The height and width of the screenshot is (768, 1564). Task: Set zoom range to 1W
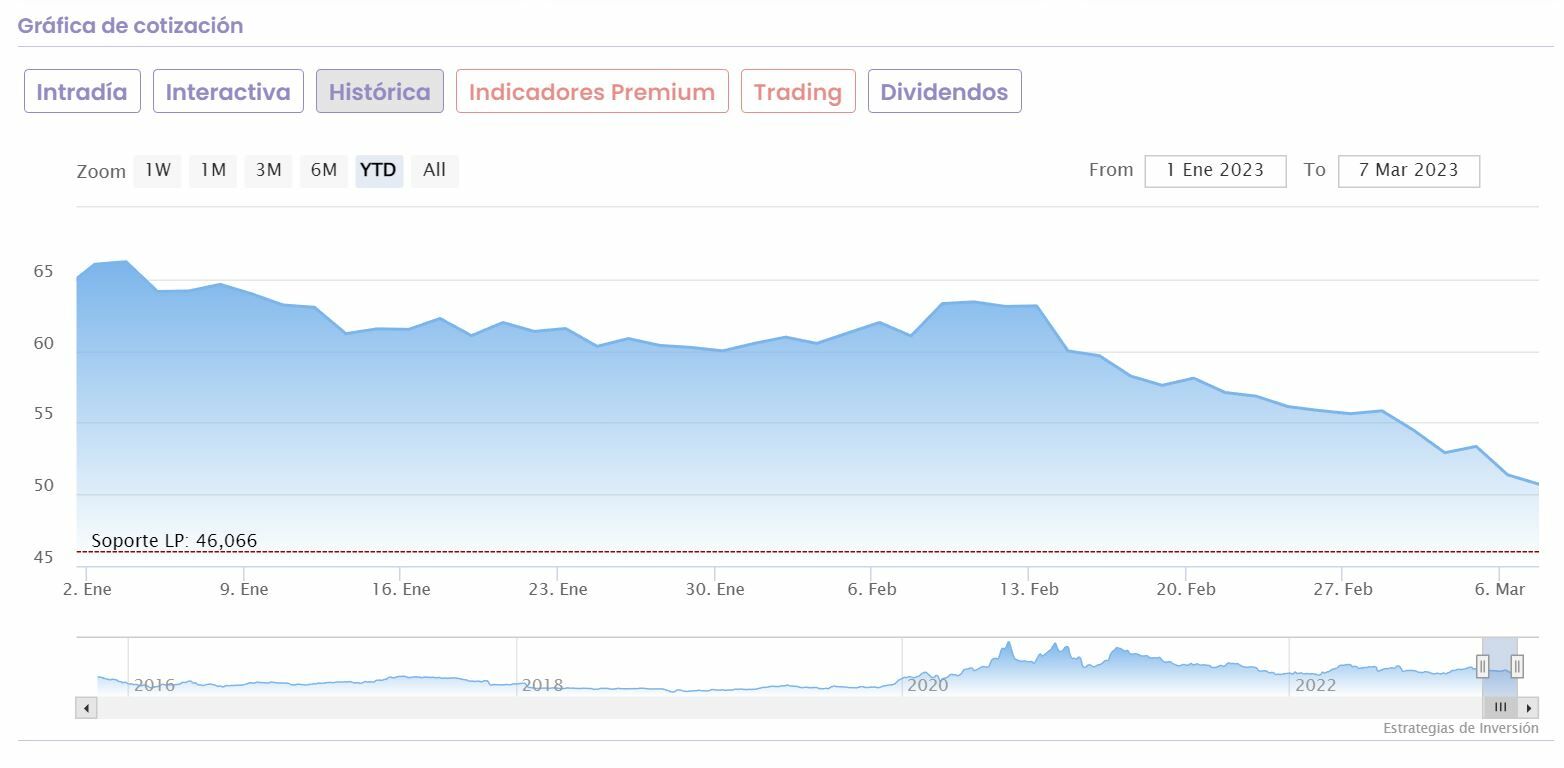tap(158, 170)
